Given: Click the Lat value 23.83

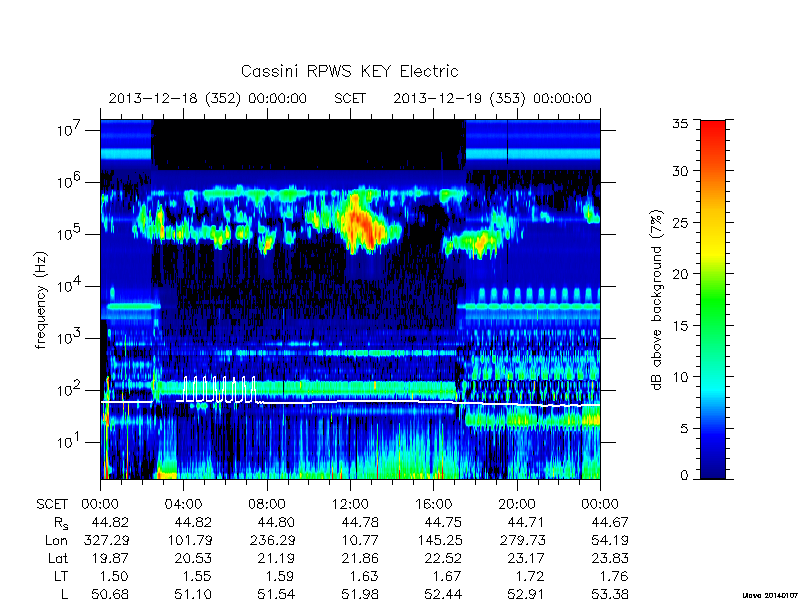Looking at the screenshot, I should click(610, 558).
